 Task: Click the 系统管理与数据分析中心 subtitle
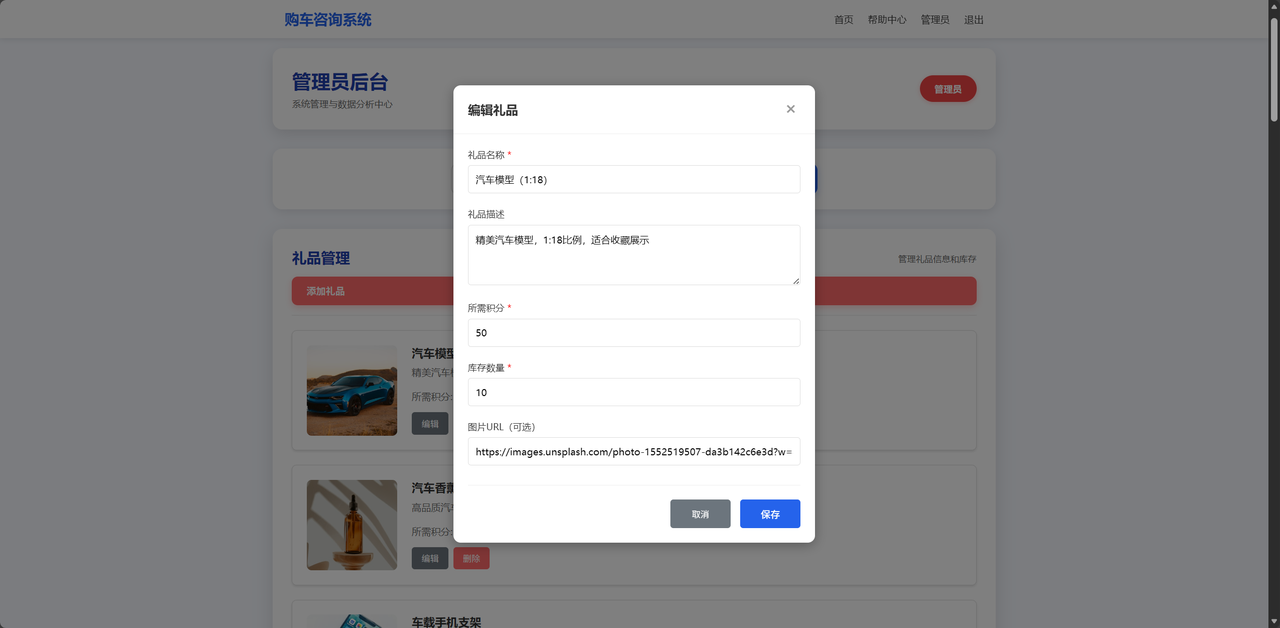(342, 104)
